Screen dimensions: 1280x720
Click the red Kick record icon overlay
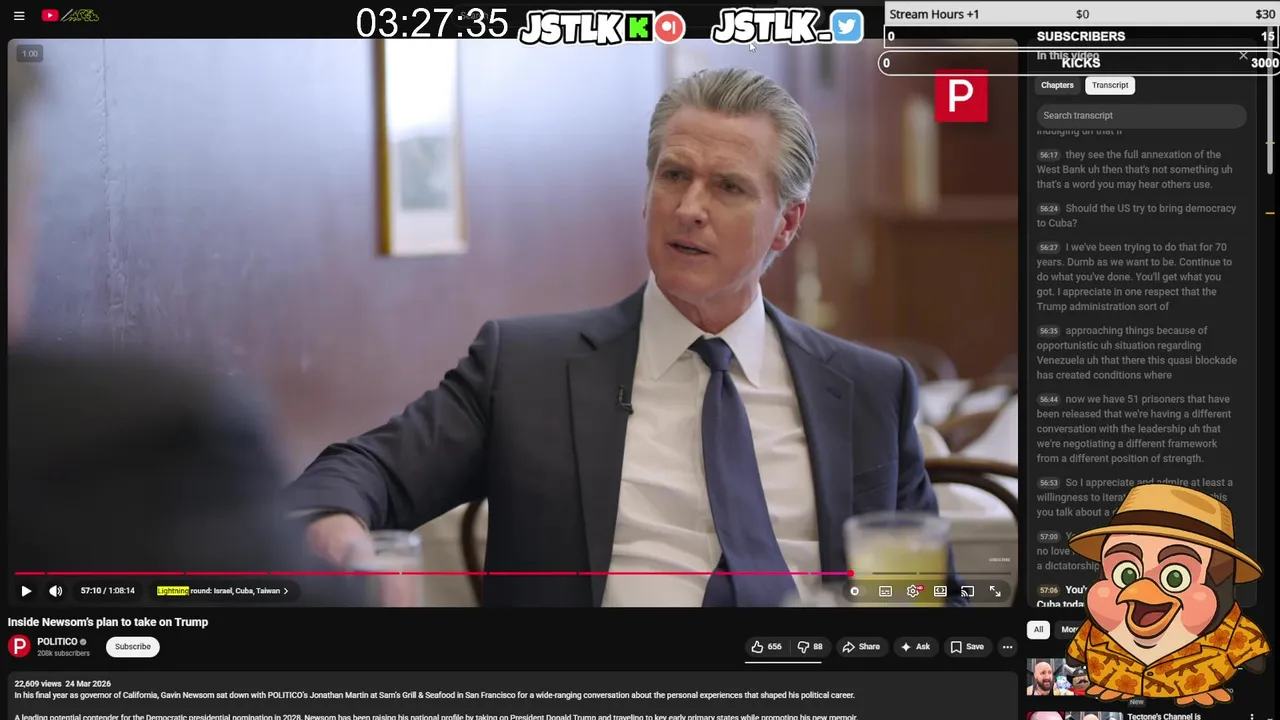[670, 27]
